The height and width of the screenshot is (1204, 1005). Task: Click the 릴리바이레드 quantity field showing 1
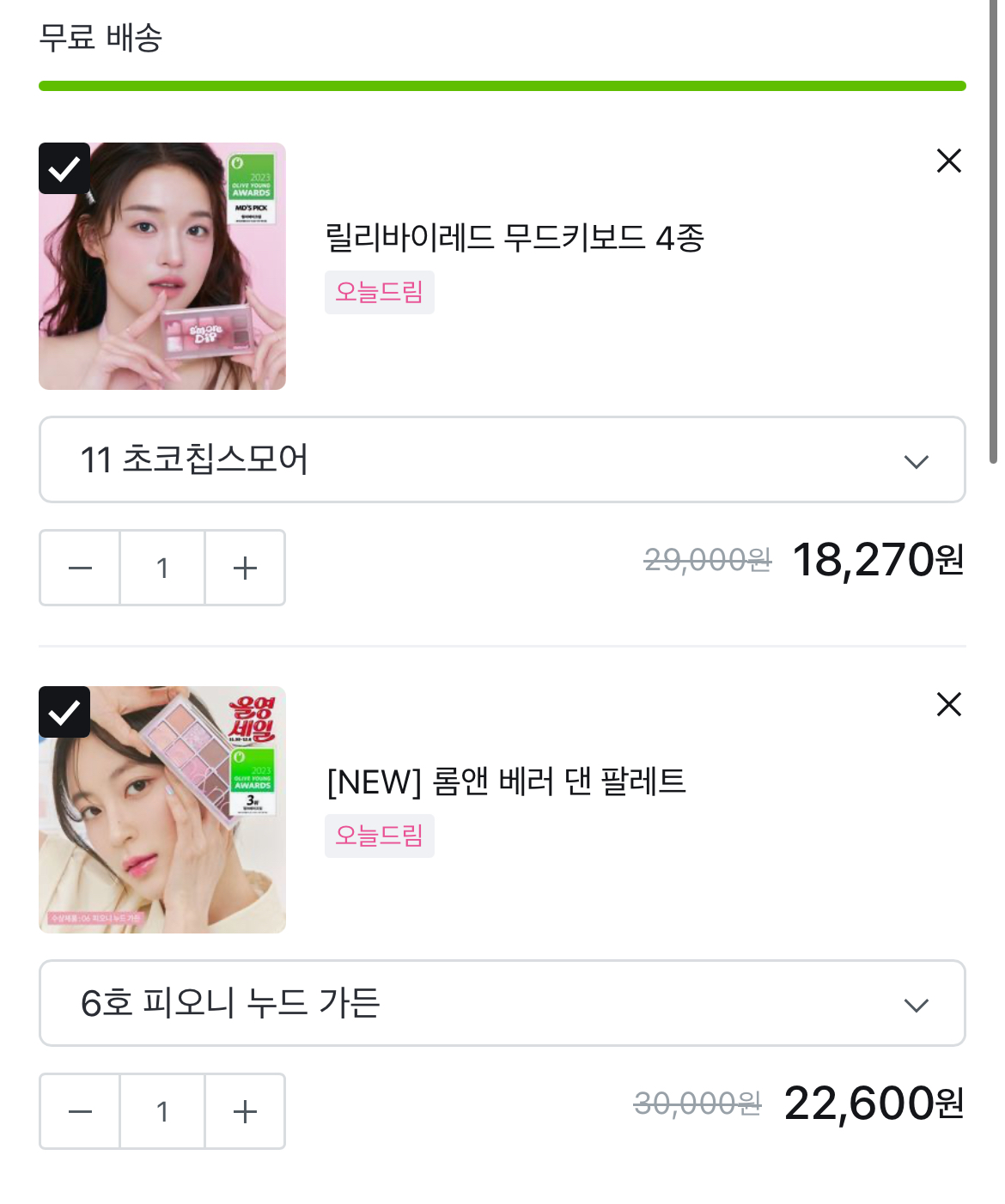[162, 568]
